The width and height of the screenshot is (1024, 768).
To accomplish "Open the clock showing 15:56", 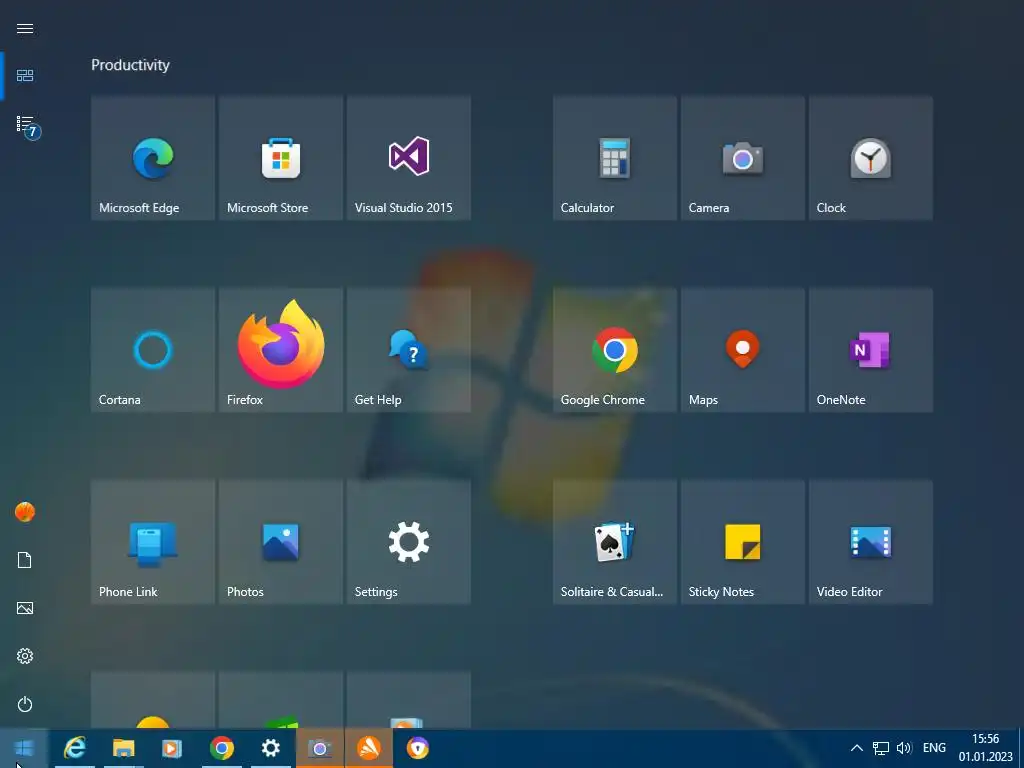I will click(x=985, y=748).
